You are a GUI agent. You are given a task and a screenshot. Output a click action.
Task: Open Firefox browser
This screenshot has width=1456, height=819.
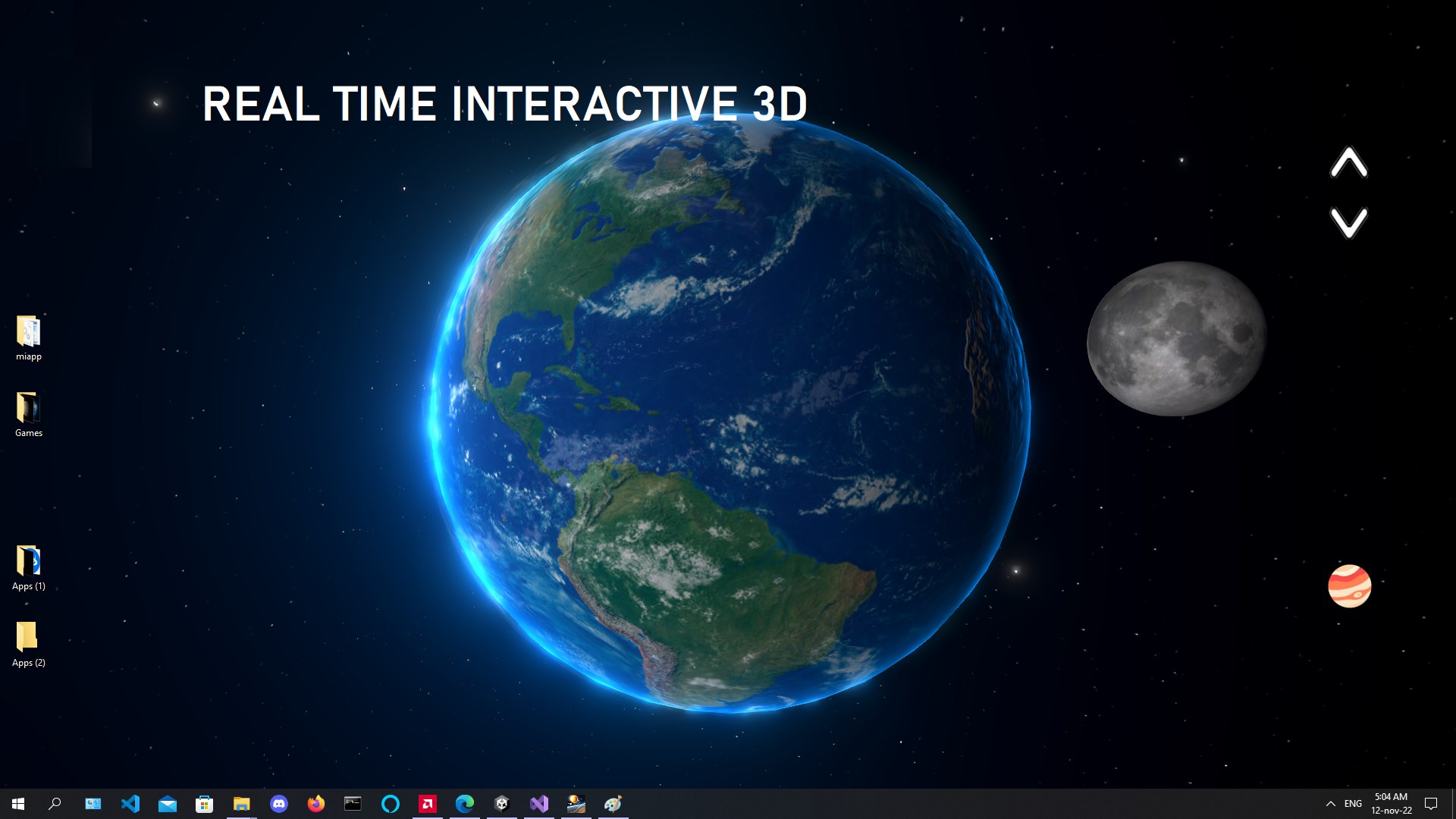pos(316,804)
